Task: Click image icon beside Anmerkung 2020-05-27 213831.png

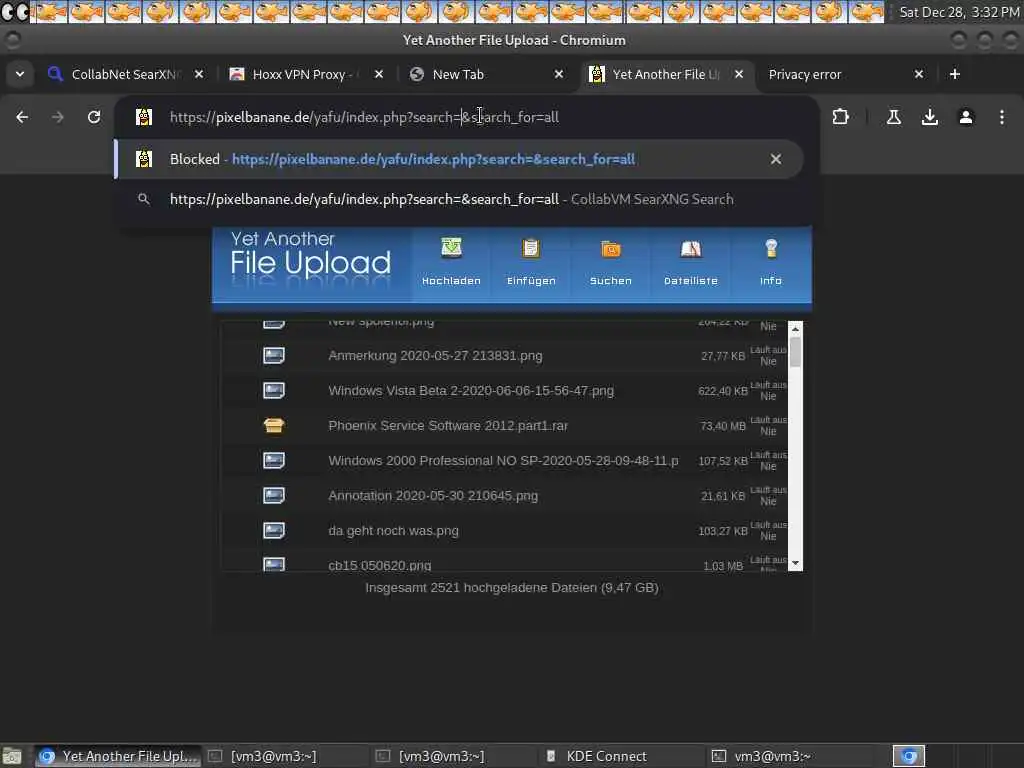Action: pos(274,355)
